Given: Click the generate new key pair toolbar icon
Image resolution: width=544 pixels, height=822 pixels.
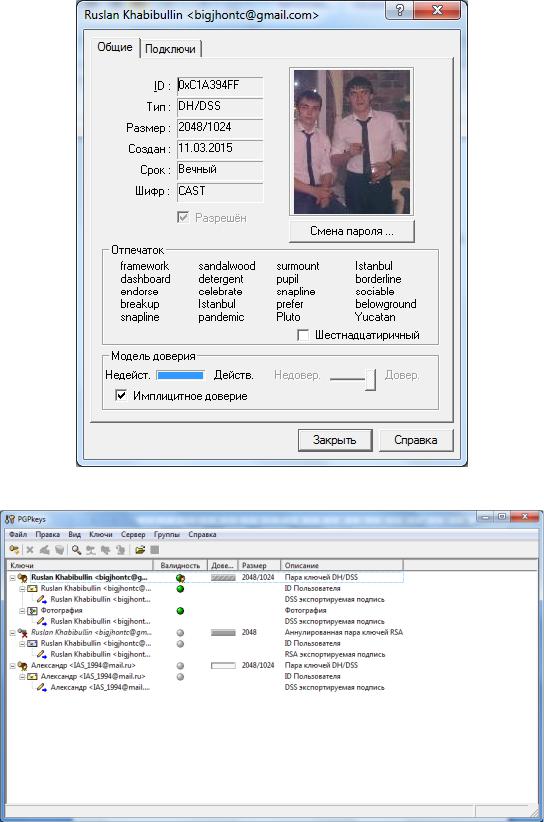Looking at the screenshot, I should tap(14, 550).
